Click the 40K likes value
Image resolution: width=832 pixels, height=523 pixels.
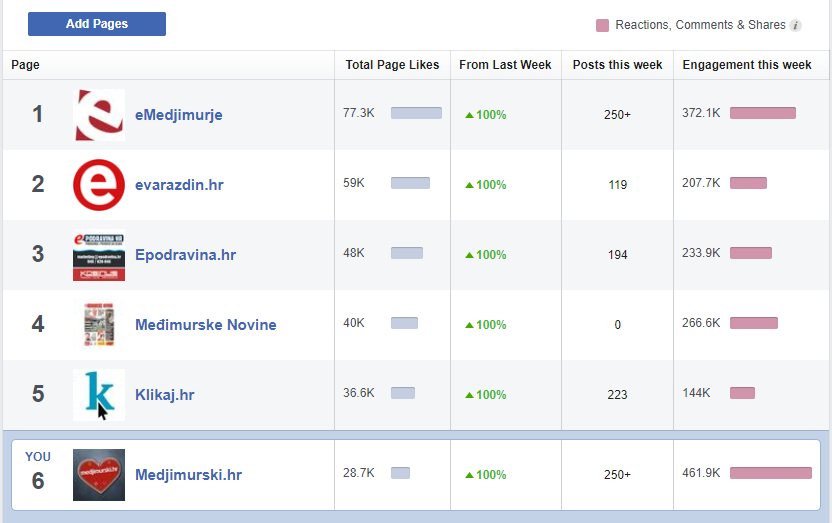tap(353, 323)
